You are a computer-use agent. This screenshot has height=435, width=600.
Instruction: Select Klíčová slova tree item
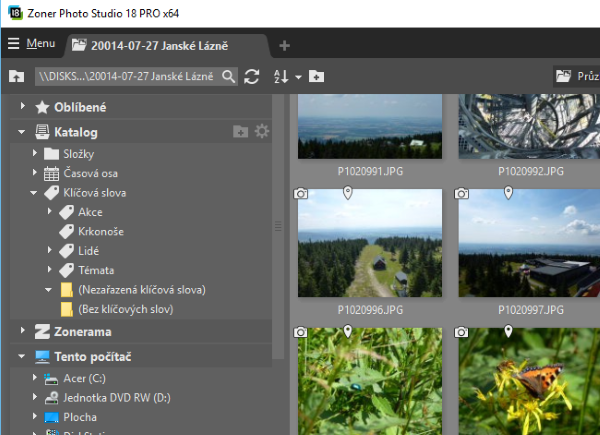(x=95, y=193)
